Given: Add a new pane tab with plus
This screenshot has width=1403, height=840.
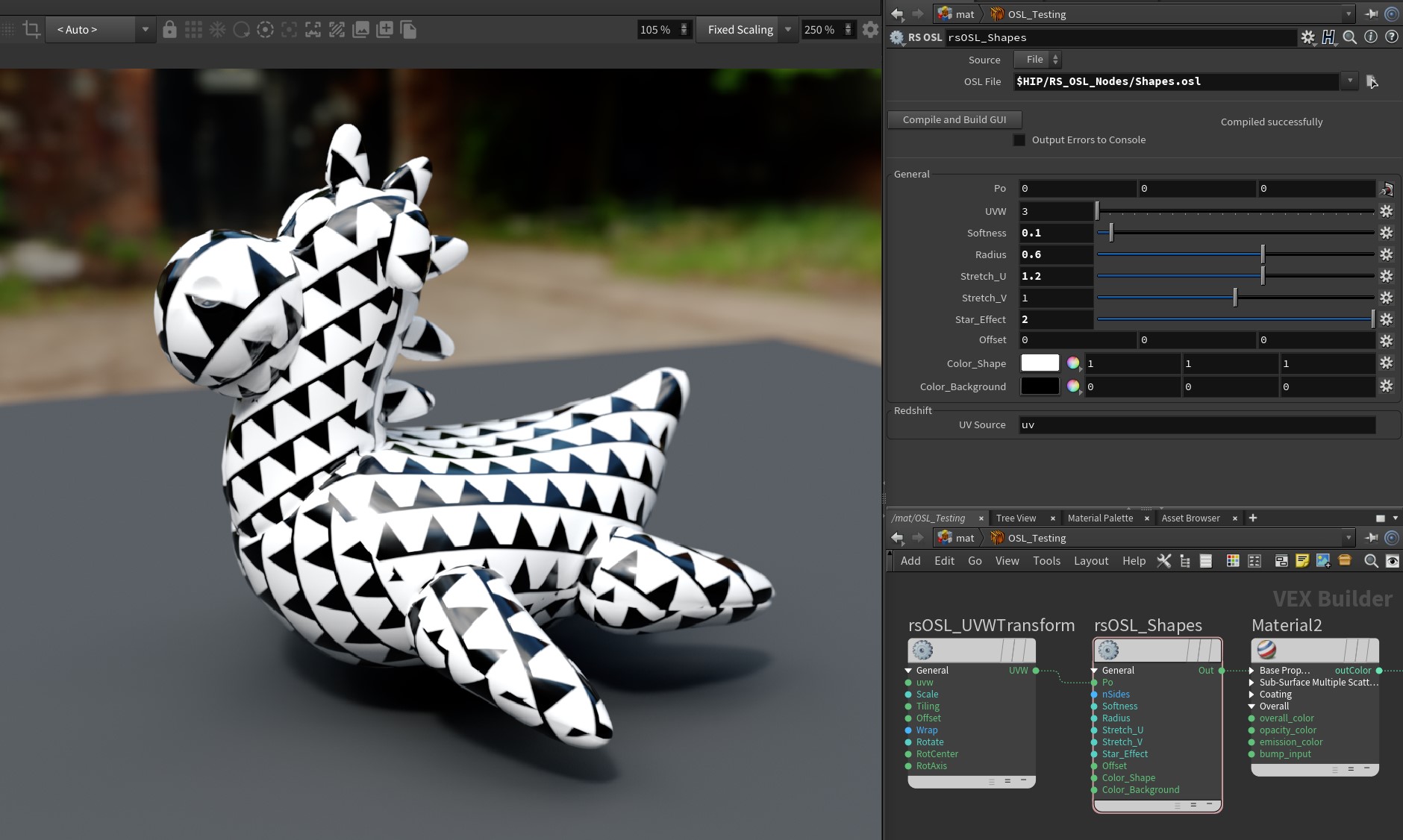Looking at the screenshot, I should pos(1253,518).
